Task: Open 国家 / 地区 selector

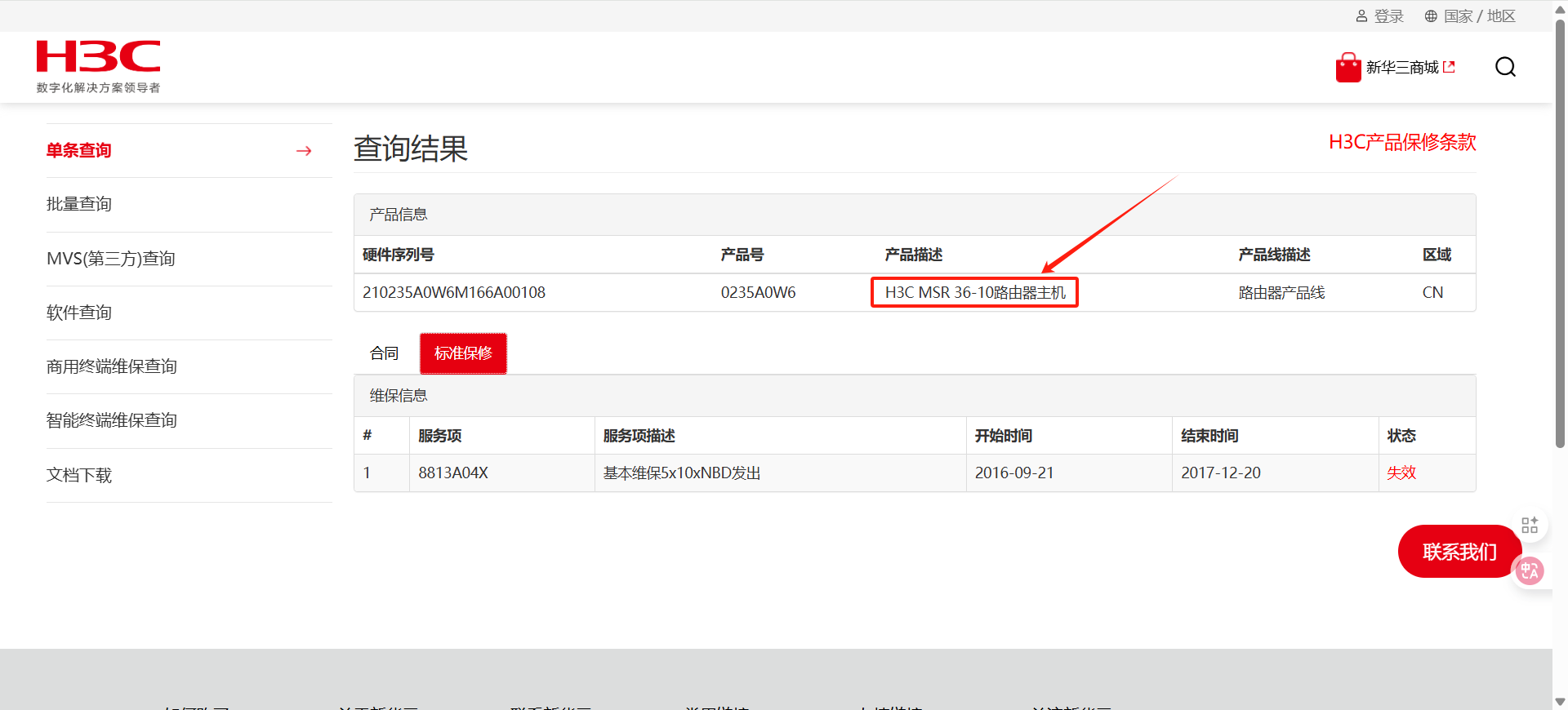Action: point(1479,16)
